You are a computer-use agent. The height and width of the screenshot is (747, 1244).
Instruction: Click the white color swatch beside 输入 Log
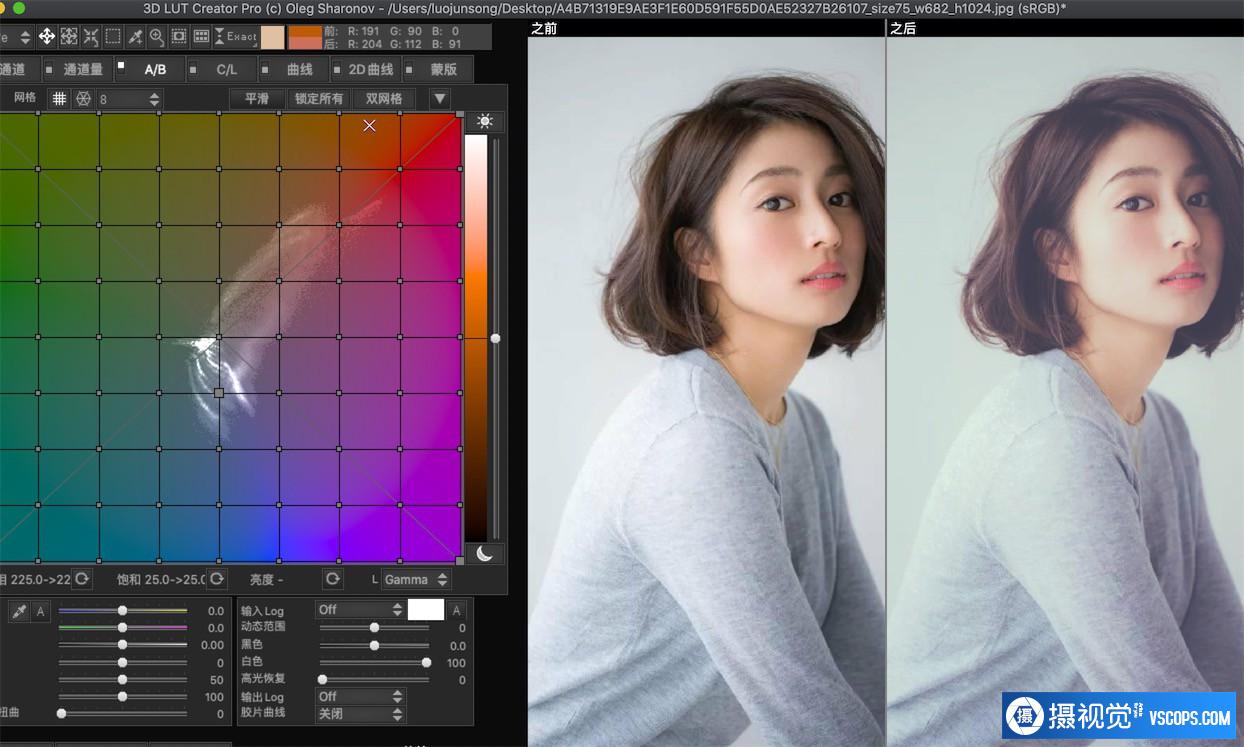tap(426, 609)
